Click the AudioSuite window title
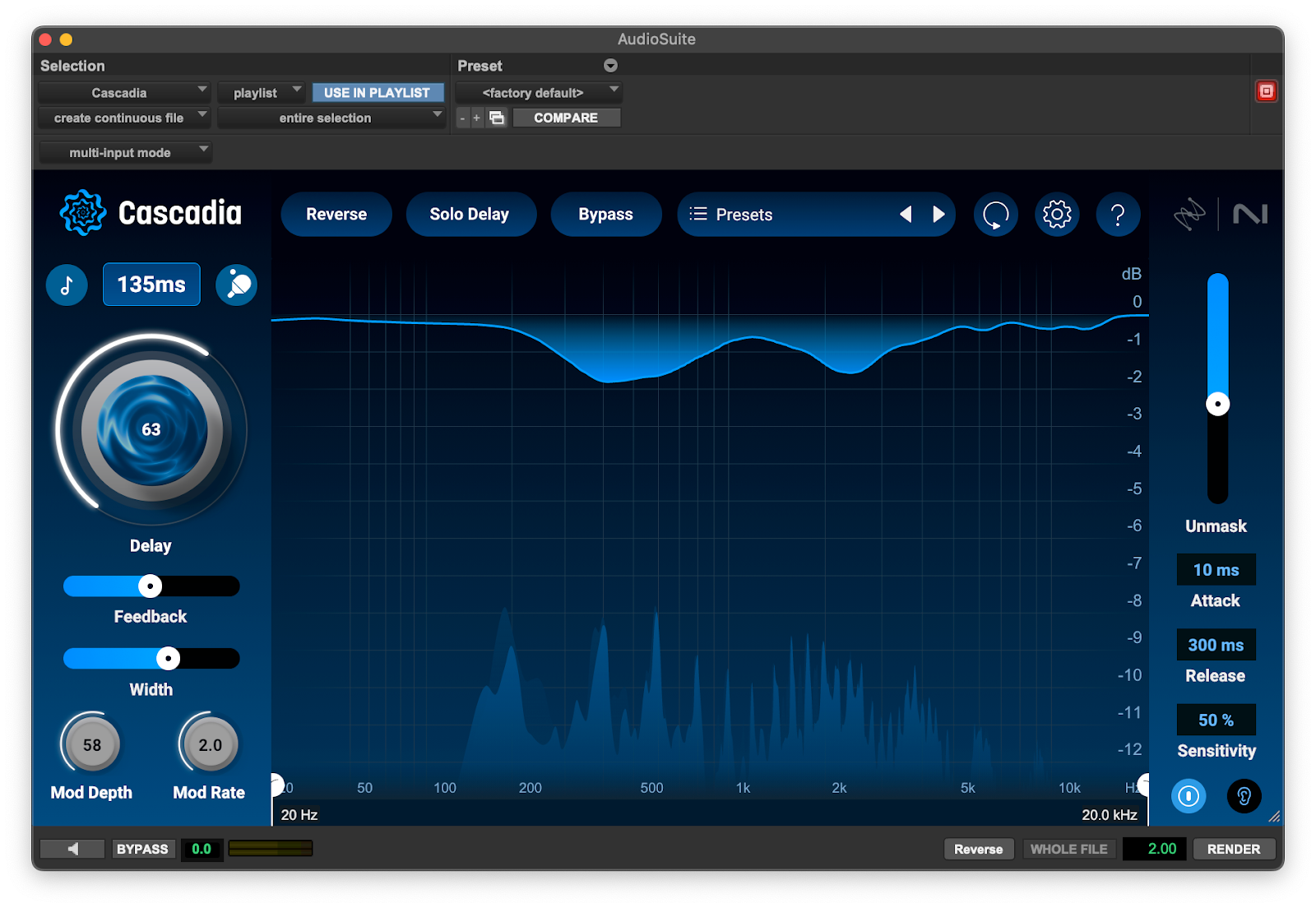 point(656,39)
